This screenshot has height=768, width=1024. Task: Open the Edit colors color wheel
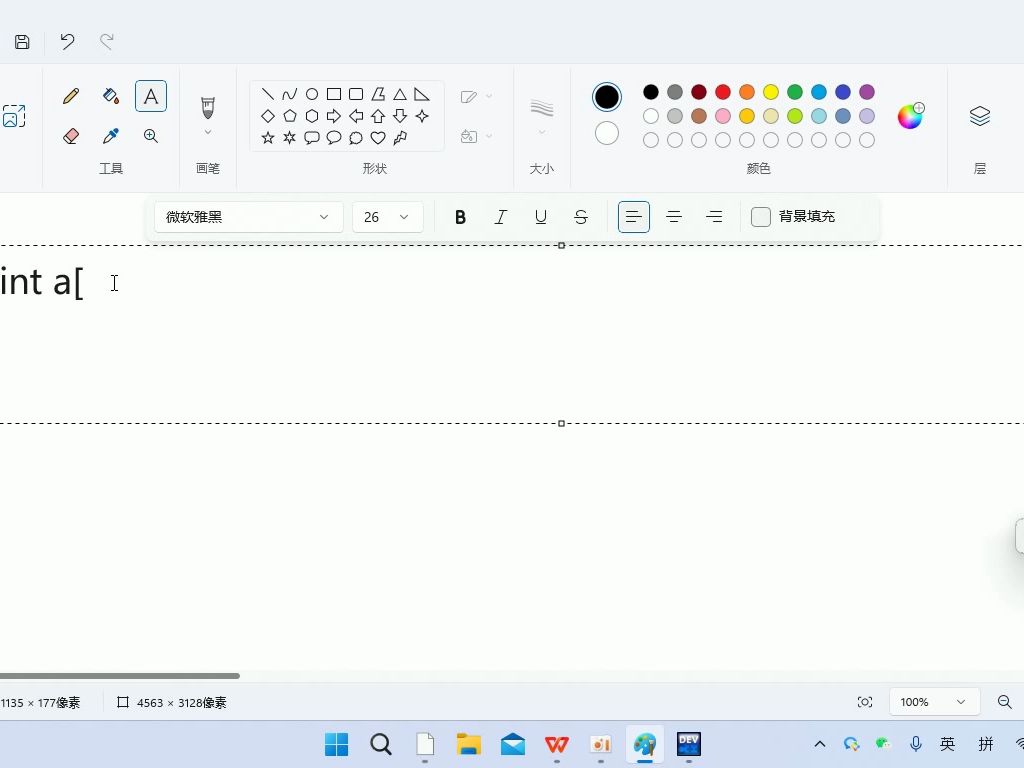(x=909, y=116)
